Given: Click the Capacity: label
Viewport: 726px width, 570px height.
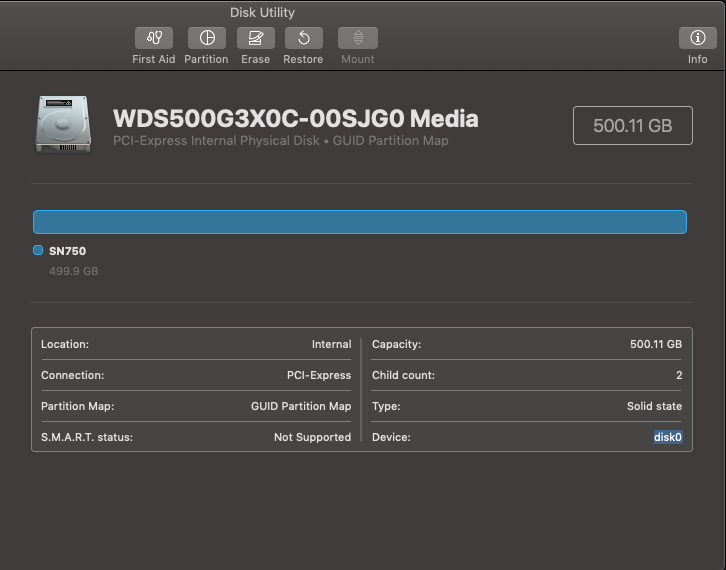Looking at the screenshot, I should [396, 344].
